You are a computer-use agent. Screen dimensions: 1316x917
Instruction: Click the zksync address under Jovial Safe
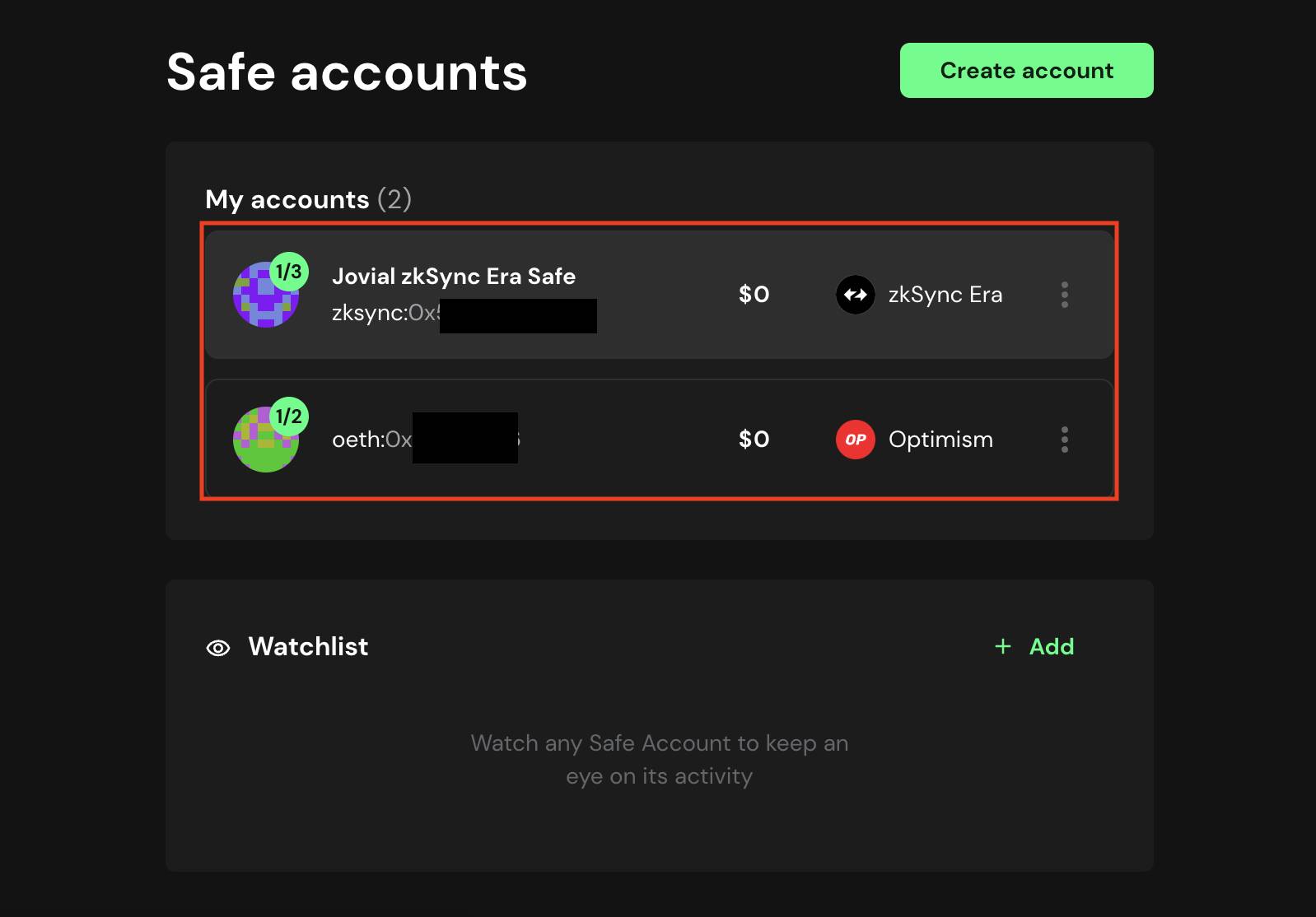(464, 314)
